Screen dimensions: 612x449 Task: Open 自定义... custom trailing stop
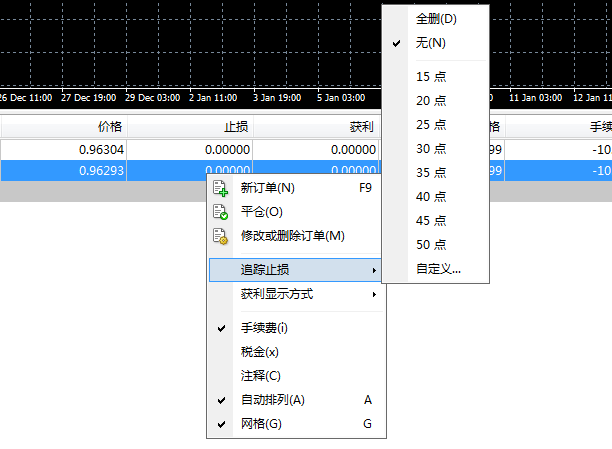[x=438, y=268]
